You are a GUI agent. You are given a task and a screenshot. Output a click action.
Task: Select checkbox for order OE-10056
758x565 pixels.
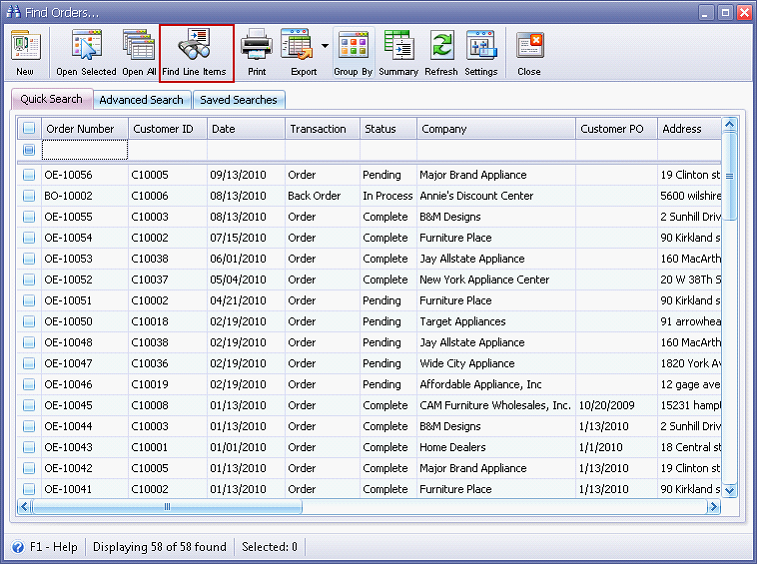[29, 175]
